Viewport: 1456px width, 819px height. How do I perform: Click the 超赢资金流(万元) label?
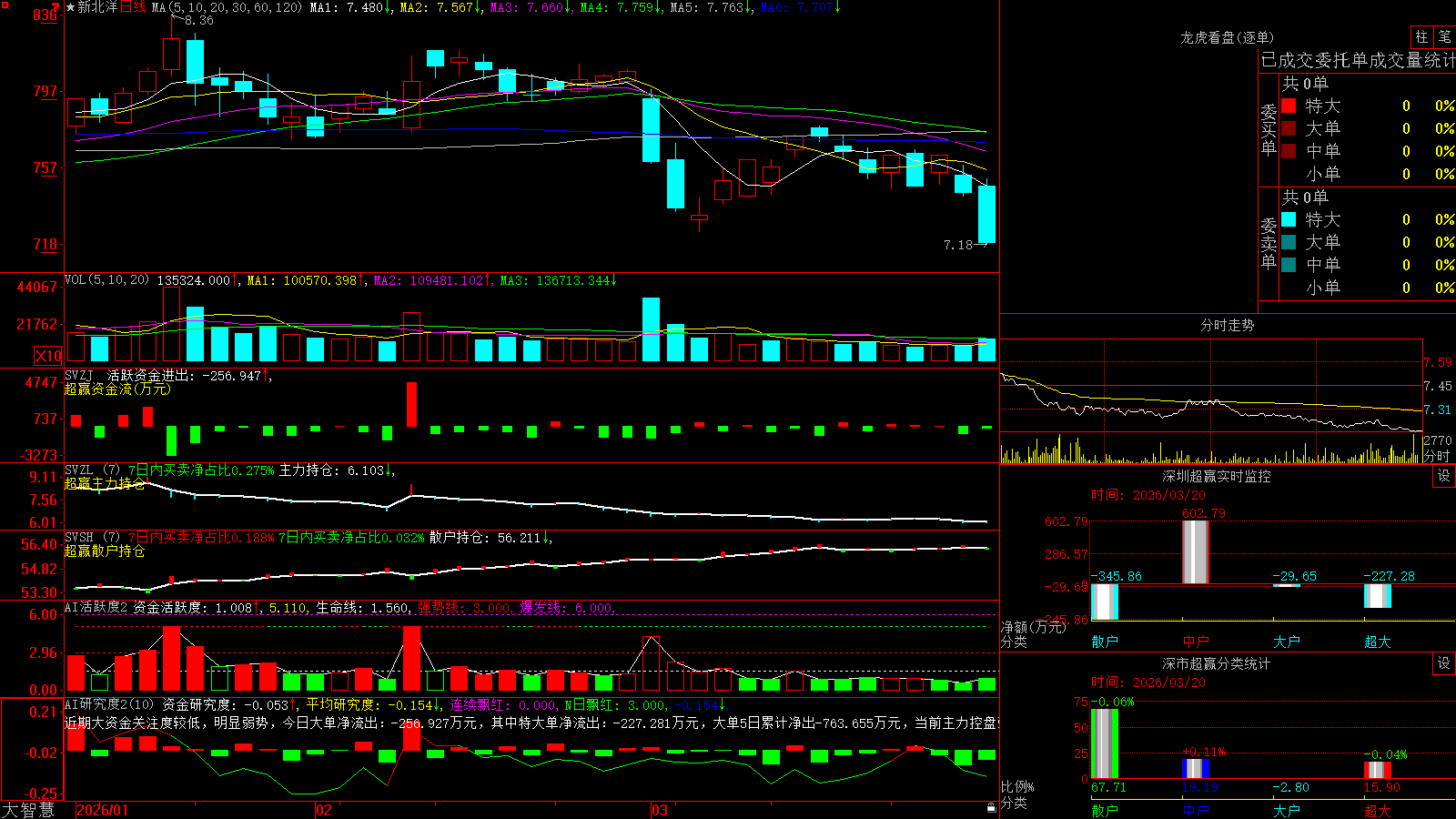point(117,389)
